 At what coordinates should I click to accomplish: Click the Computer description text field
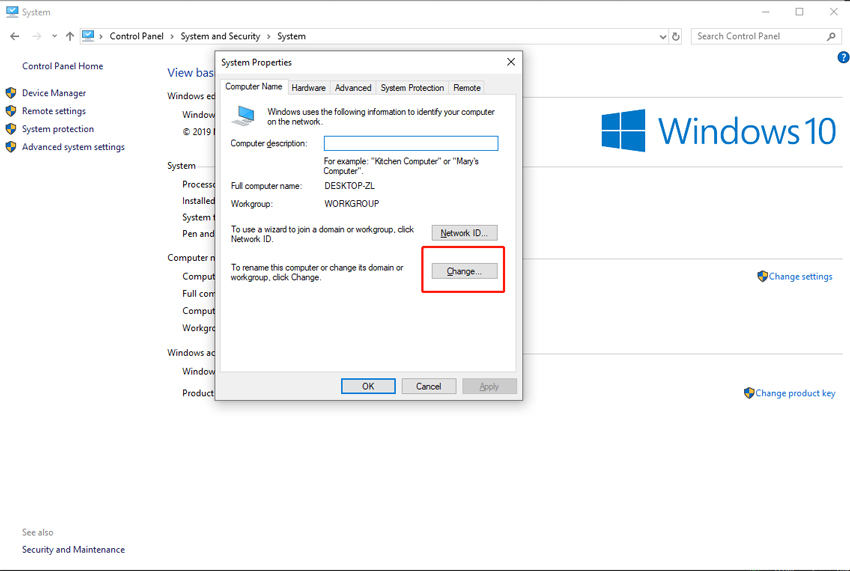coord(411,143)
